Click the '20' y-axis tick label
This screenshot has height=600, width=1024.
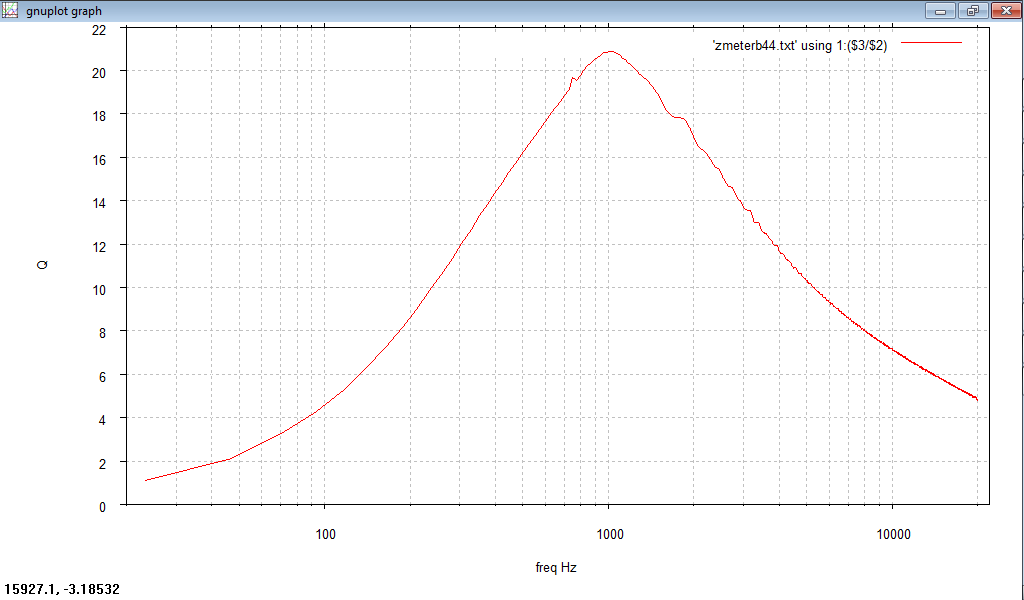(99, 73)
